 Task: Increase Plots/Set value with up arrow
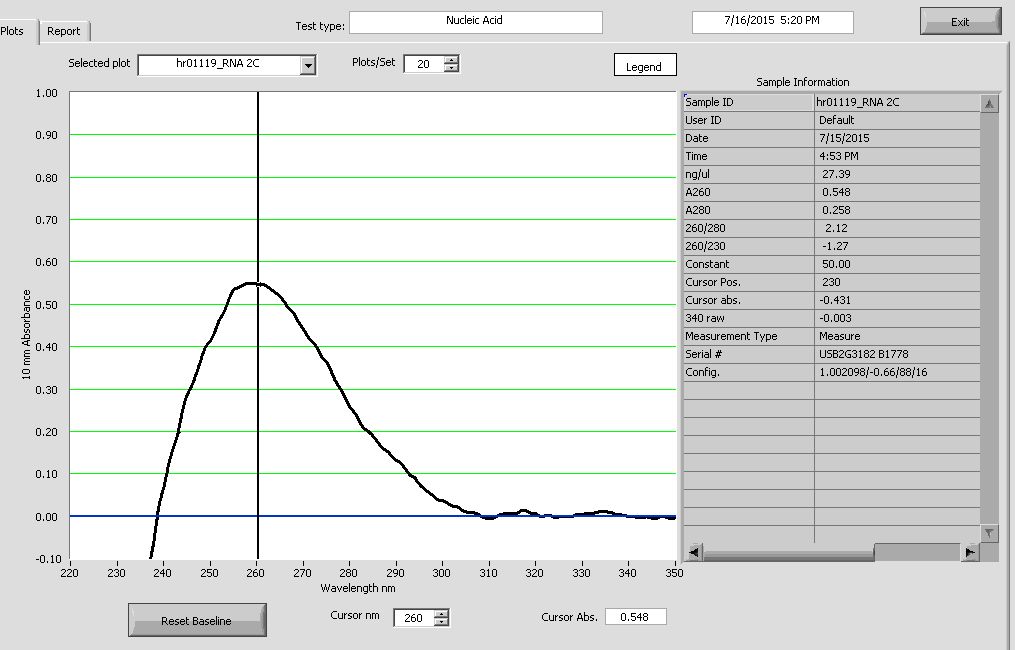(451, 60)
